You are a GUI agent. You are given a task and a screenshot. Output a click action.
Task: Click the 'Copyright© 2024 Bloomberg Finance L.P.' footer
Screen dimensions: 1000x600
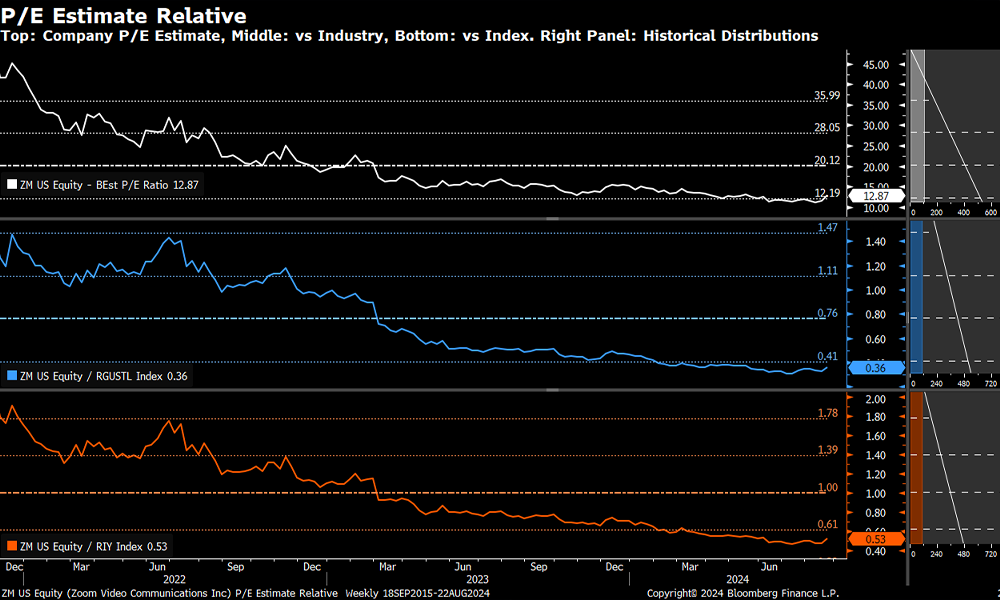point(743,593)
